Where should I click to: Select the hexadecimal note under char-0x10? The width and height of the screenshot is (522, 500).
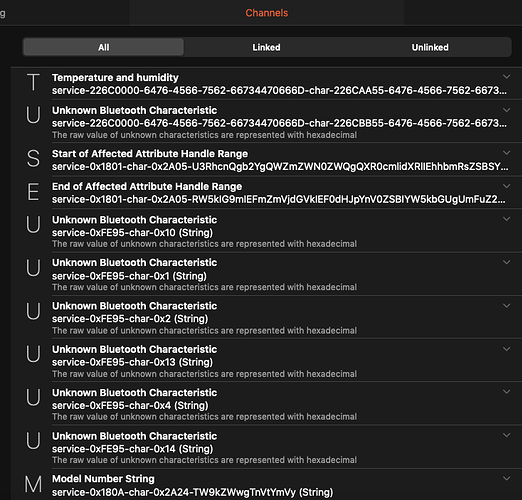pyautogui.click(x=204, y=244)
